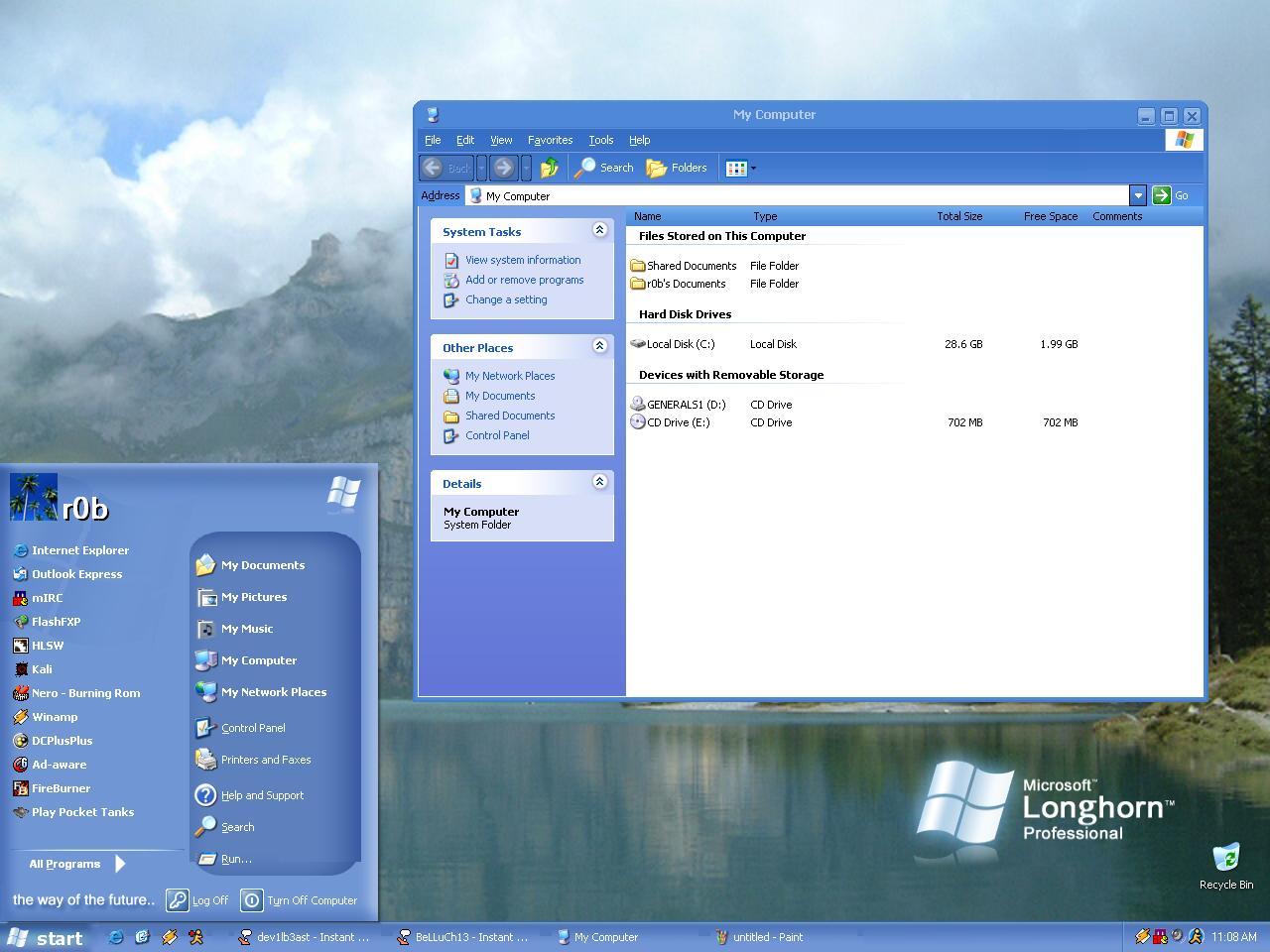The width and height of the screenshot is (1270, 952).
Task: Launch Nero - Burning Rom
Action: (76, 693)
